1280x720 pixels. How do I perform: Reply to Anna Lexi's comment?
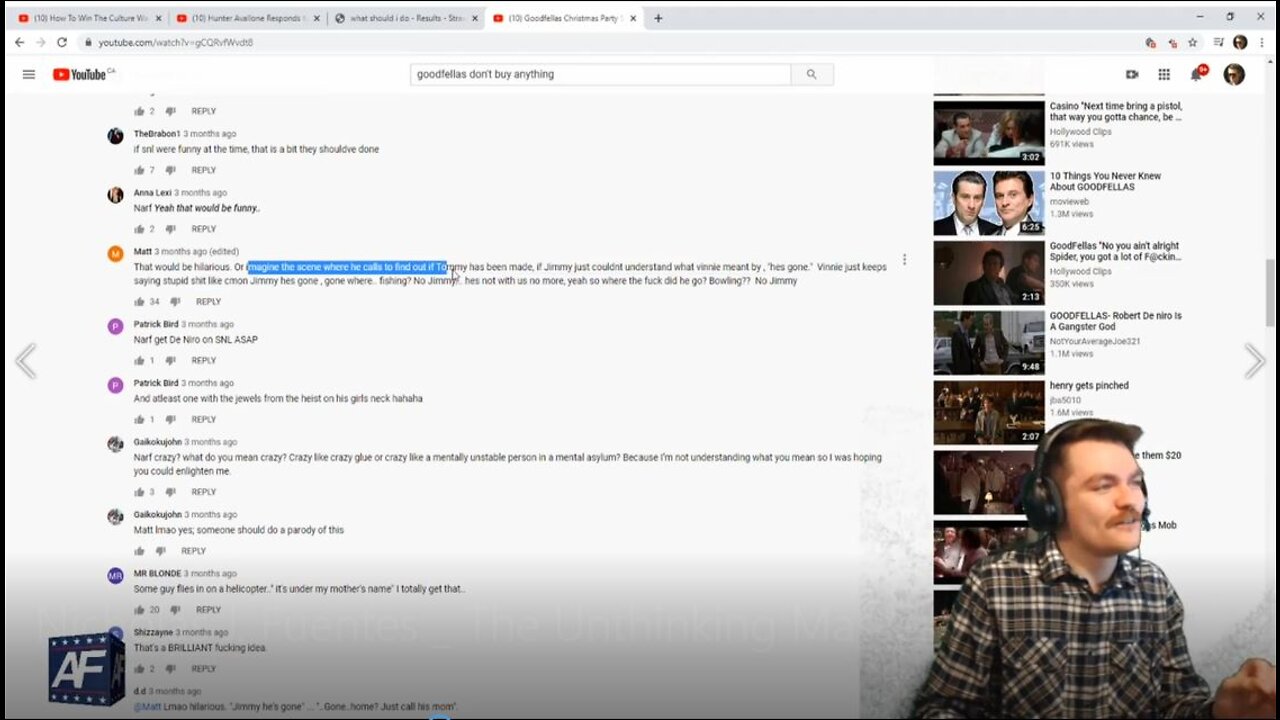point(204,229)
